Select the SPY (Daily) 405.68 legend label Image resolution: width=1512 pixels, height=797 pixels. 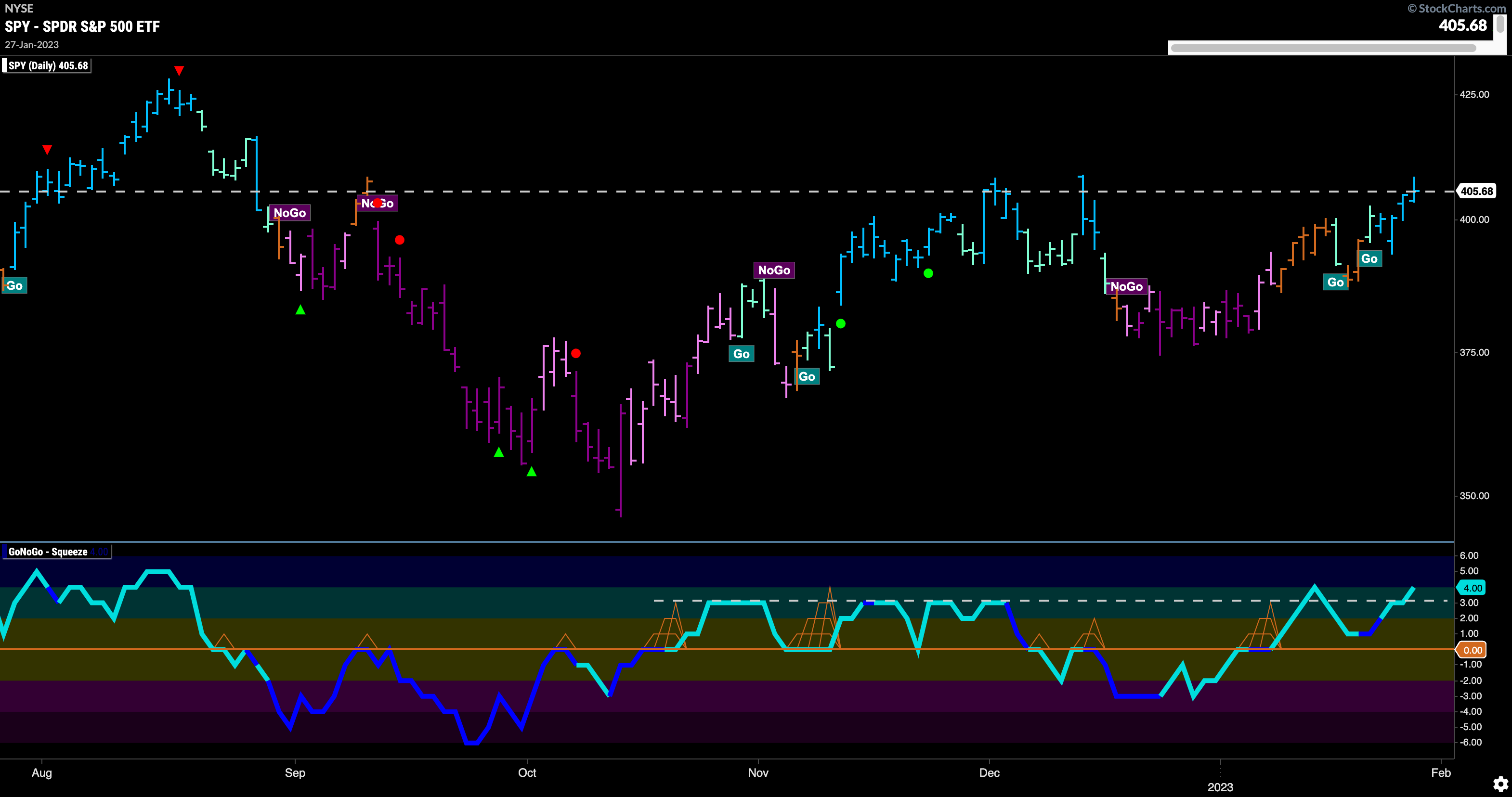48,65
